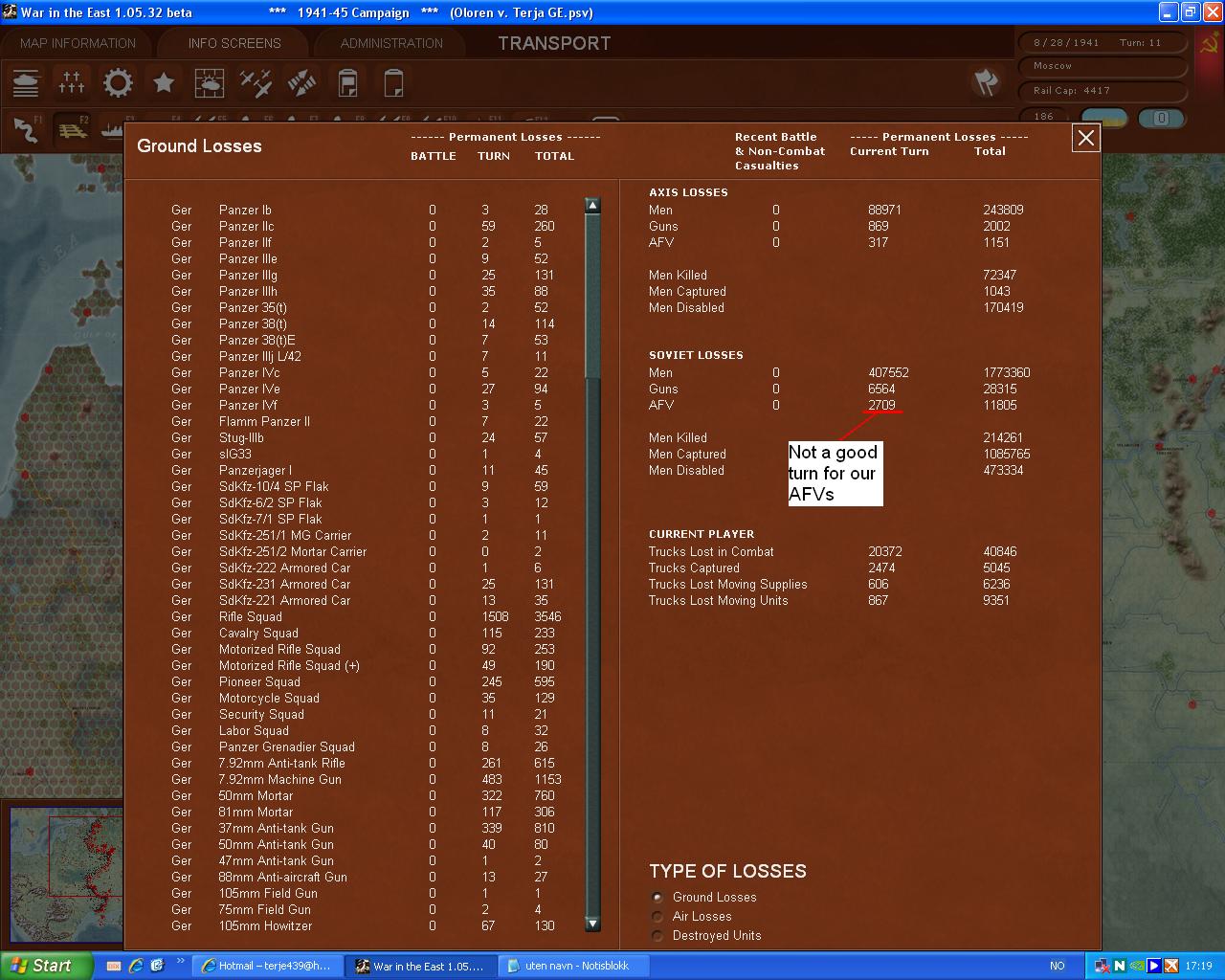Click the Trucks Lost Moving Supplies label
Screen dimensions: 1225x980
(x=727, y=584)
